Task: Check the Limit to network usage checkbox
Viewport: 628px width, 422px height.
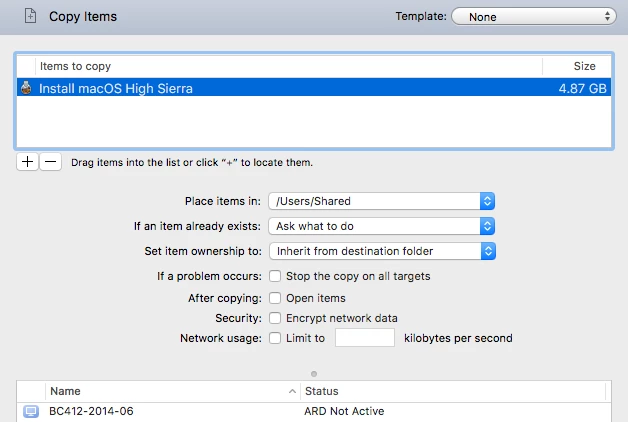Action: pyautogui.click(x=275, y=338)
